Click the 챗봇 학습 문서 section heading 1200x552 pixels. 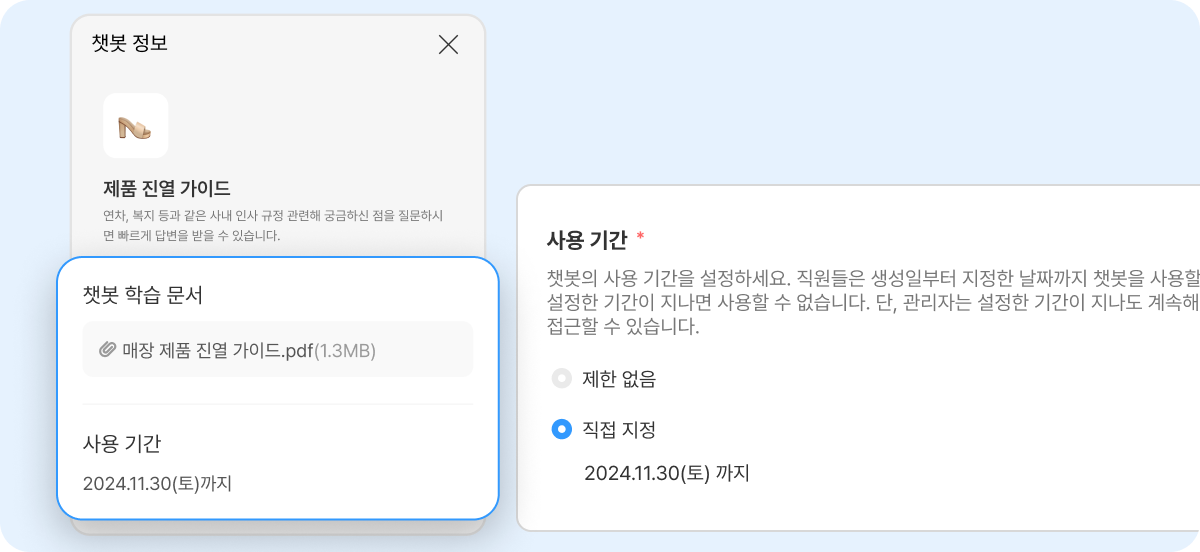pyautogui.click(x=143, y=295)
